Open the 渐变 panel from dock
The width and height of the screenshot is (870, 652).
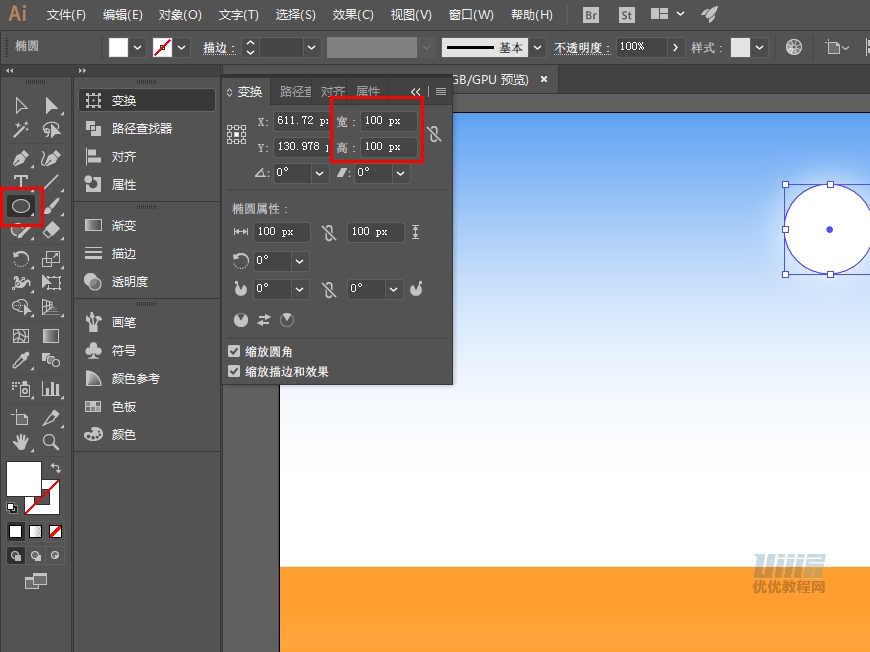(124, 226)
